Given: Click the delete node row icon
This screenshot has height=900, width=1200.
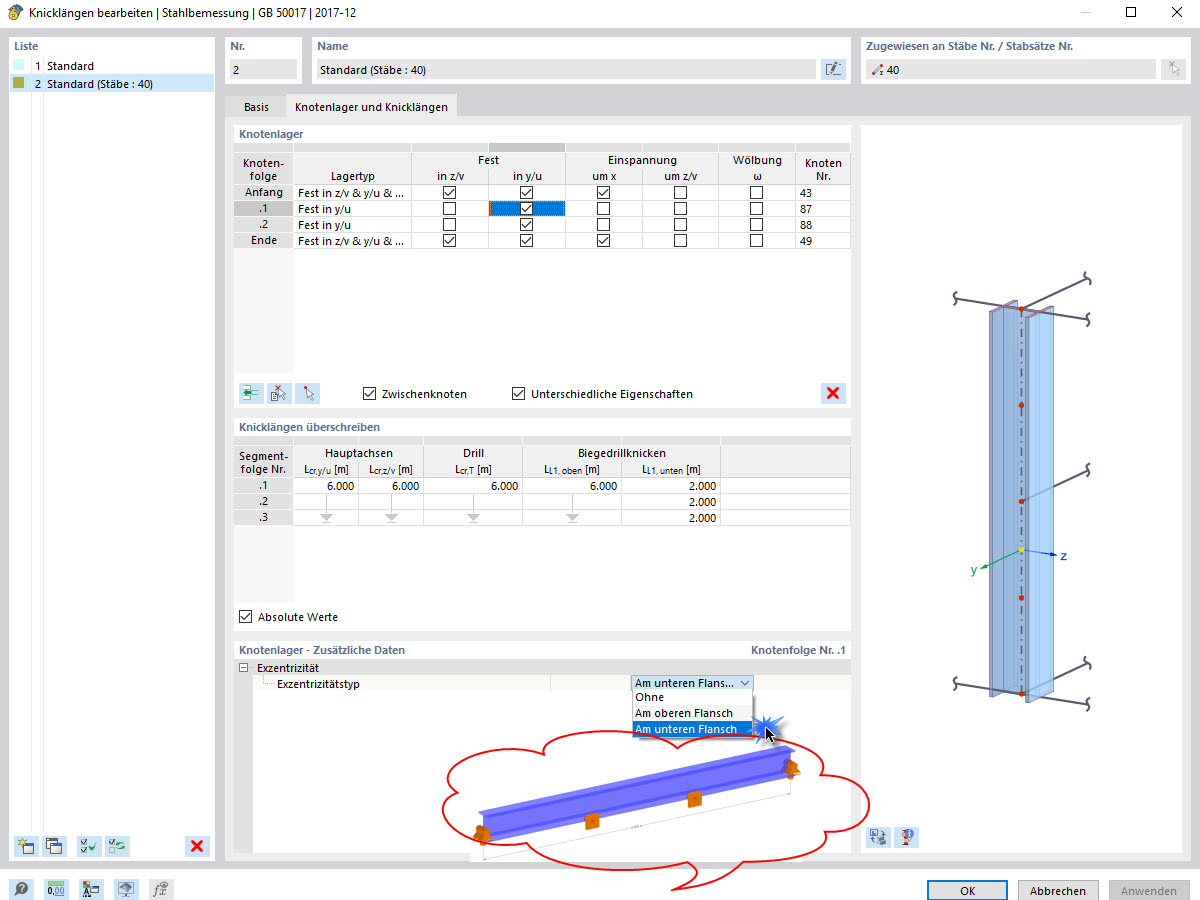Looking at the screenshot, I should click(x=279, y=393).
